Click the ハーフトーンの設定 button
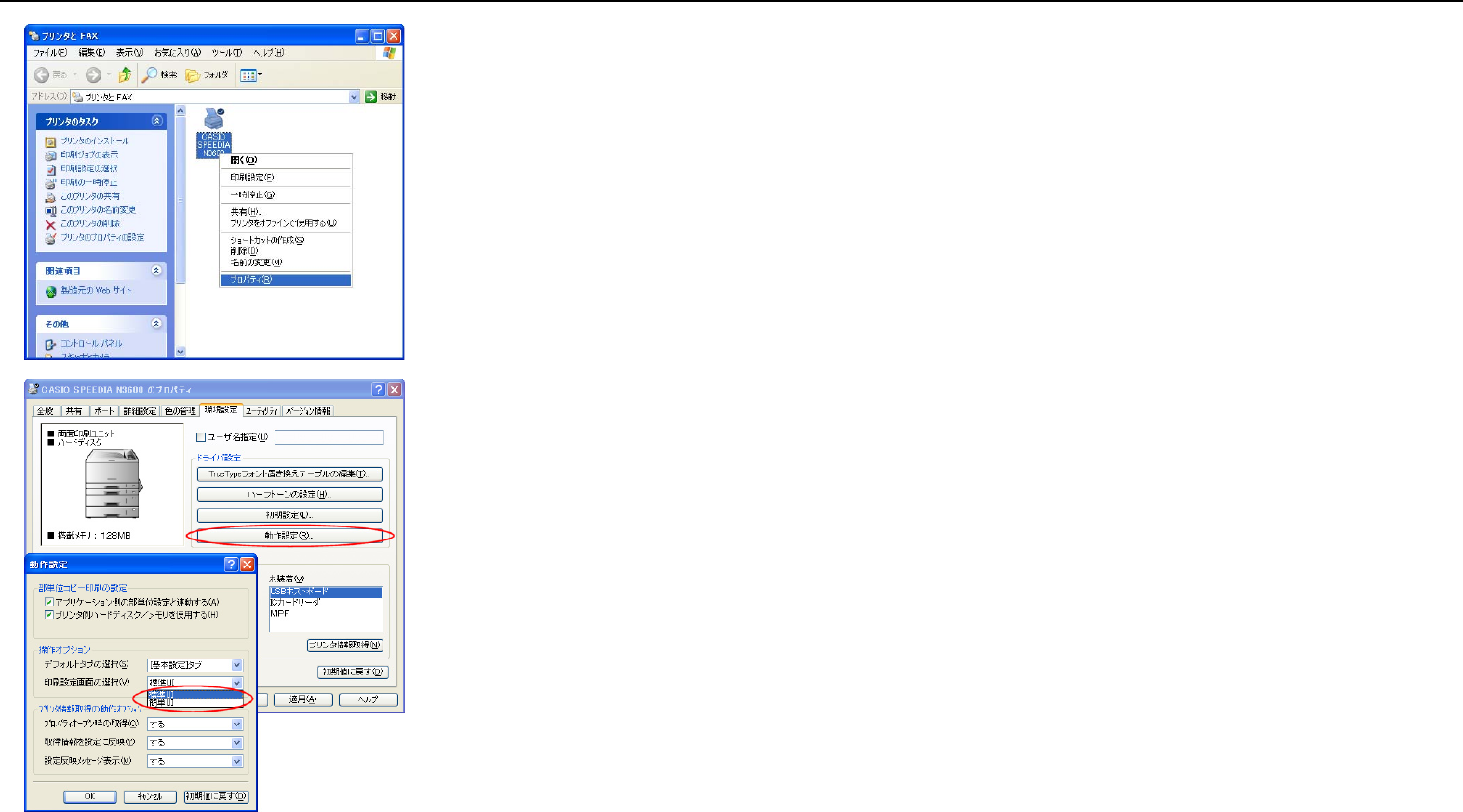 pos(289,495)
